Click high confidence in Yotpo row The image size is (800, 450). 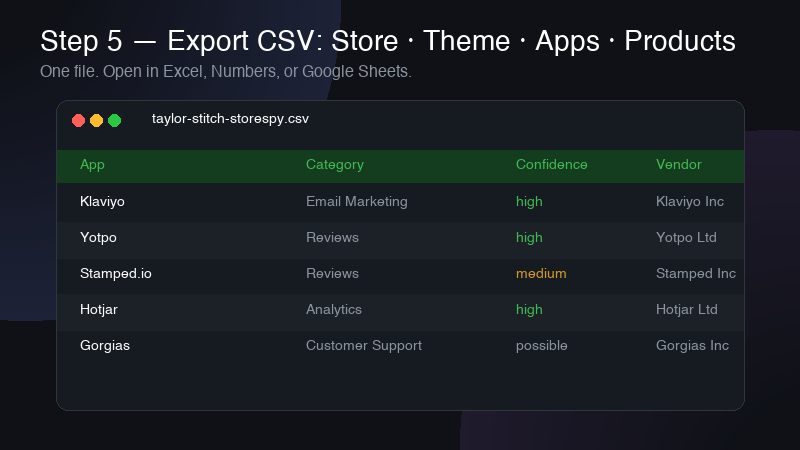[x=529, y=238]
